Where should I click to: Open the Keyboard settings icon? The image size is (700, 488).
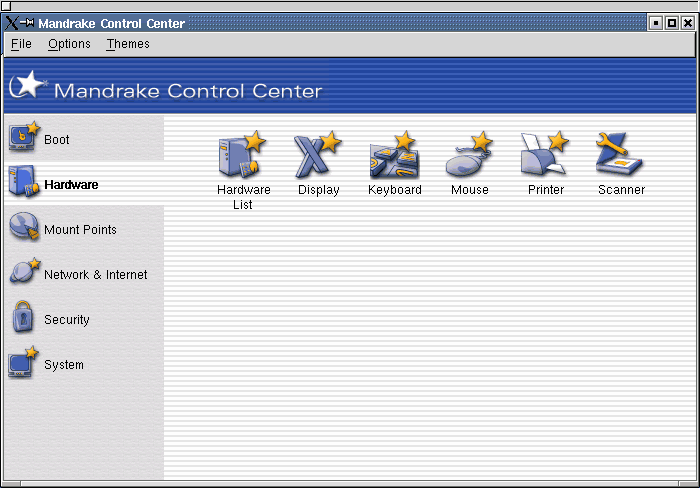click(394, 155)
